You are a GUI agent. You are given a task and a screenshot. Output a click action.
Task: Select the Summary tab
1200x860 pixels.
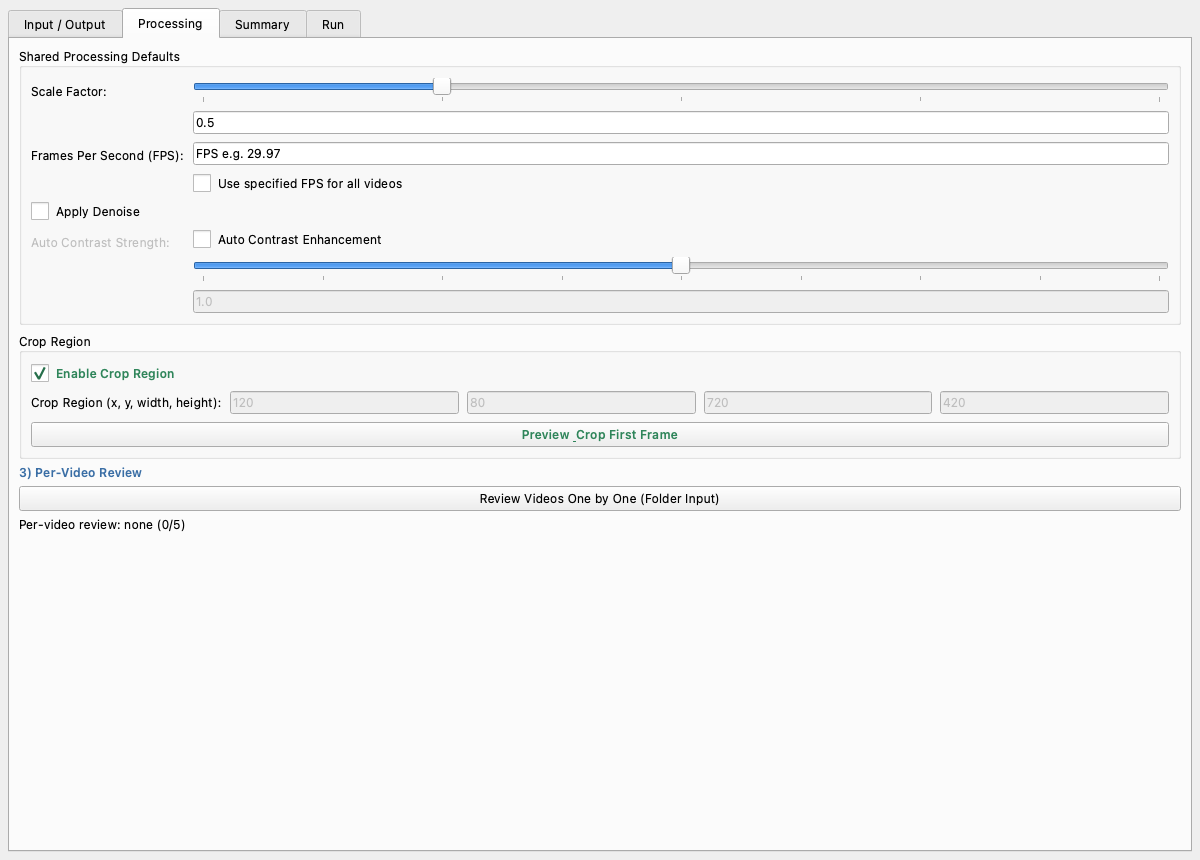tap(262, 24)
